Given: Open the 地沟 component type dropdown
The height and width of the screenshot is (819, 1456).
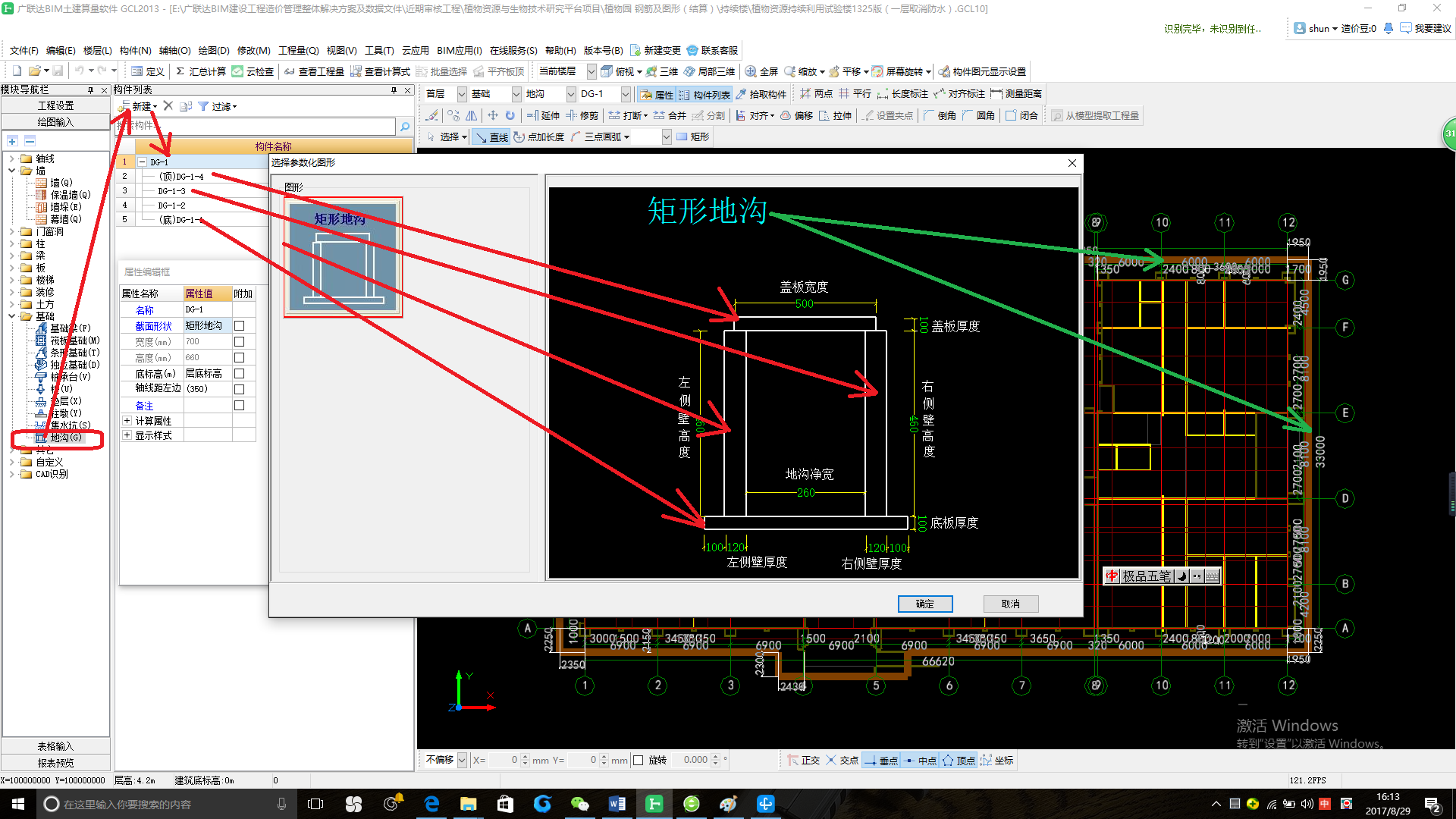Looking at the screenshot, I should (571, 94).
